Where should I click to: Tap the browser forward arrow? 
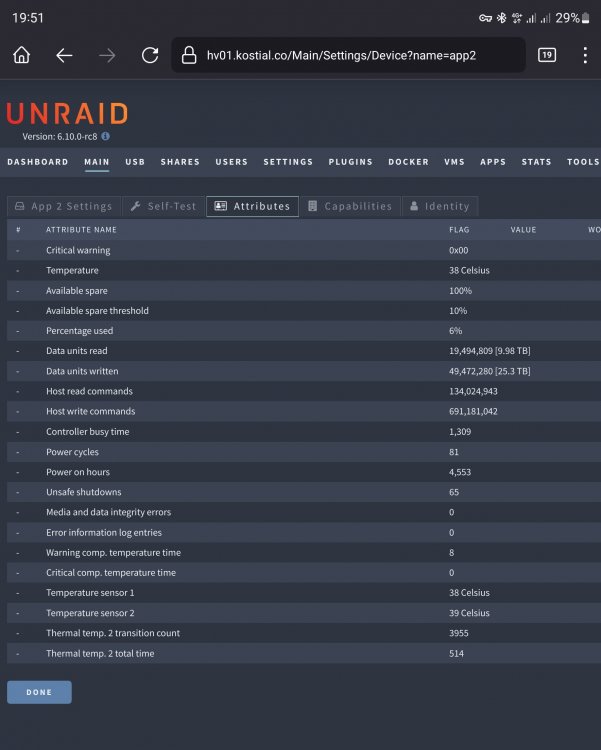coord(107,55)
